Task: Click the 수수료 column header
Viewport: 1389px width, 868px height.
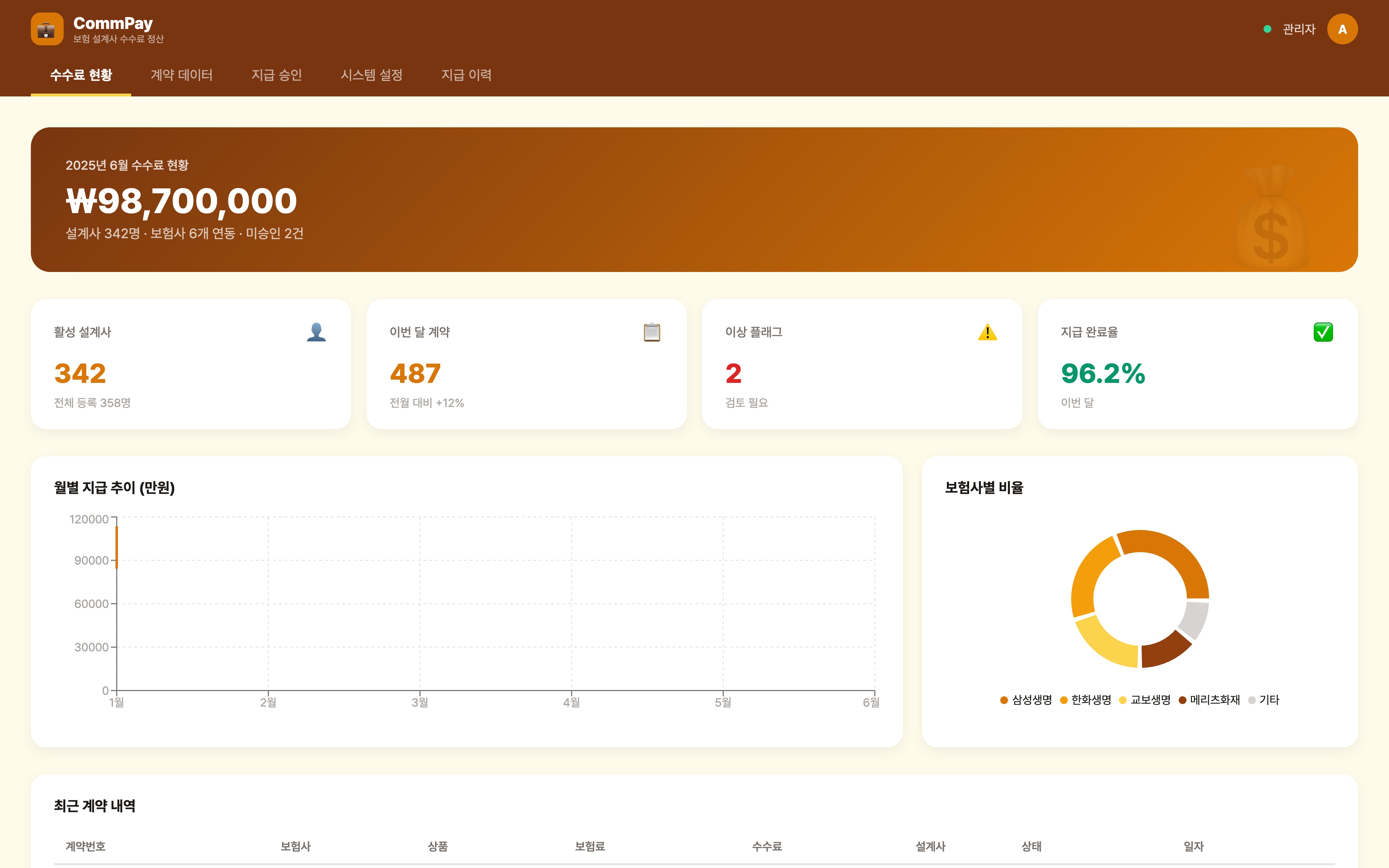Action: (x=767, y=846)
